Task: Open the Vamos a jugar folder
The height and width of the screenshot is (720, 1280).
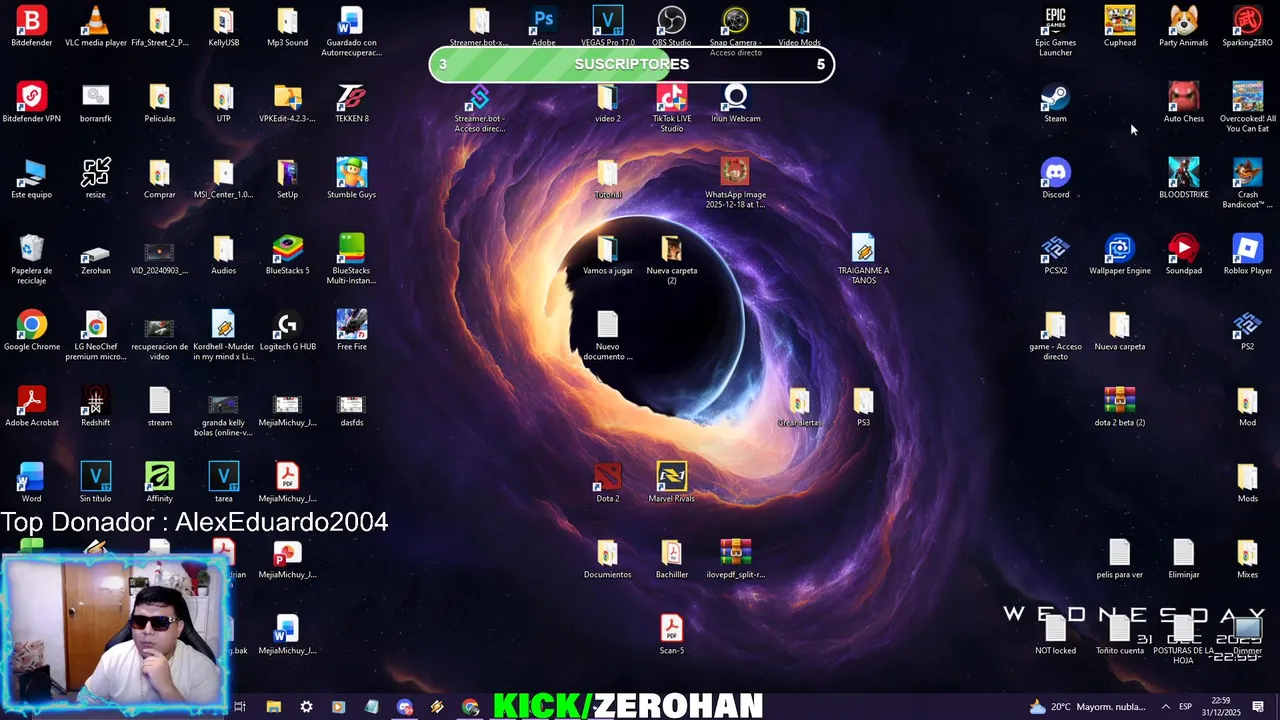Action: (608, 255)
